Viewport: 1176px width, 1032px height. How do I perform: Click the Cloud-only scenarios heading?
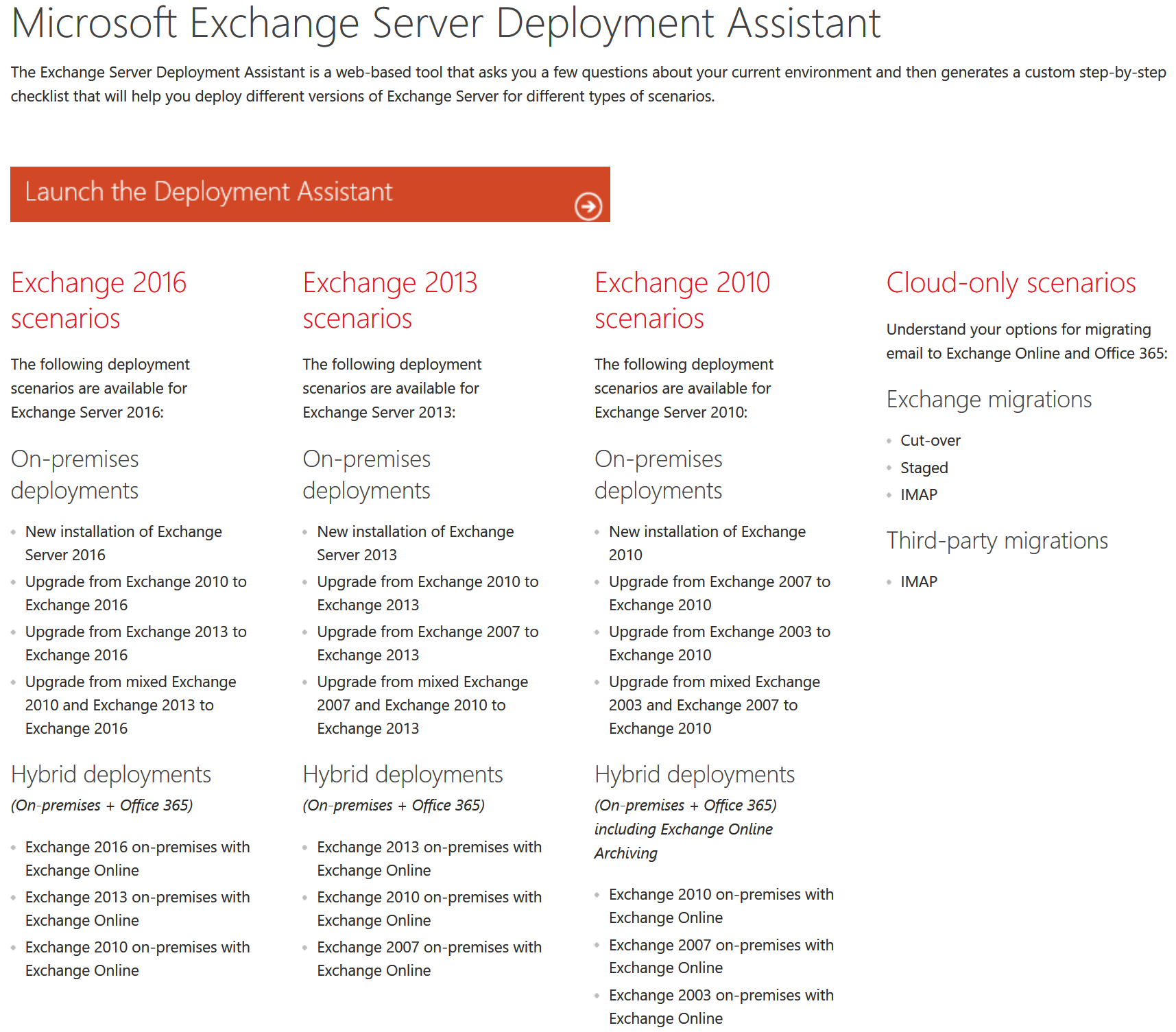(1011, 283)
